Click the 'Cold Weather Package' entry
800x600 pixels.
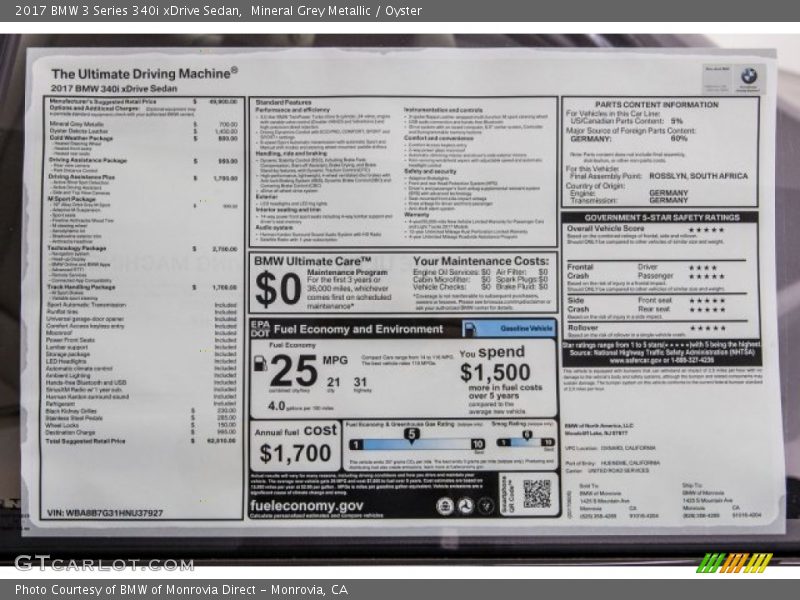point(143,138)
